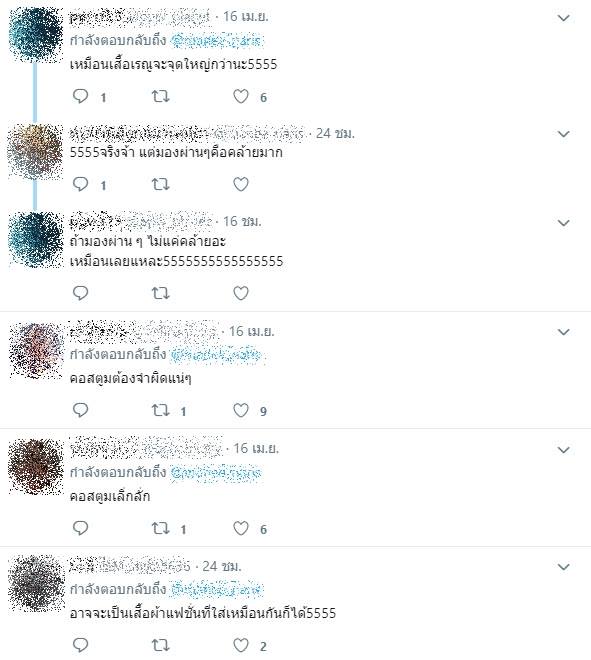Open mentioned user link in last tweet
The image size is (591, 660).
[x=216, y=589]
